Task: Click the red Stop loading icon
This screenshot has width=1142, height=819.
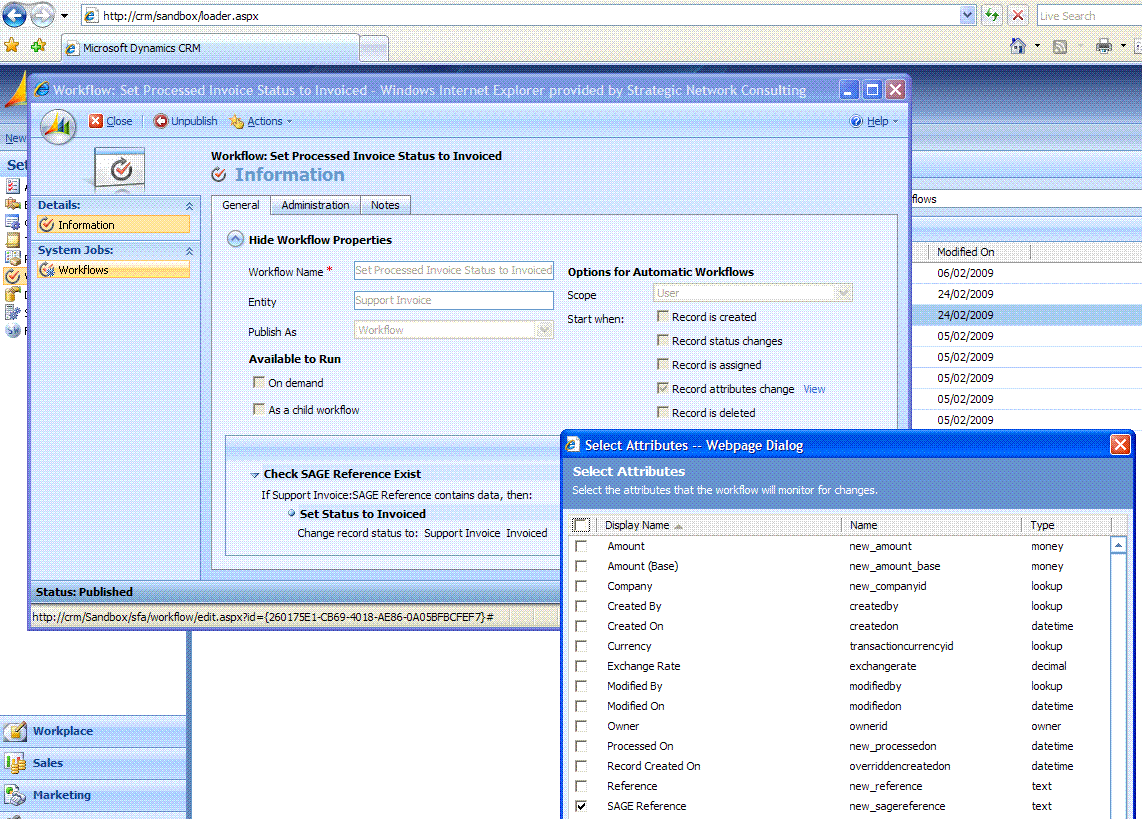Action: point(1018,15)
